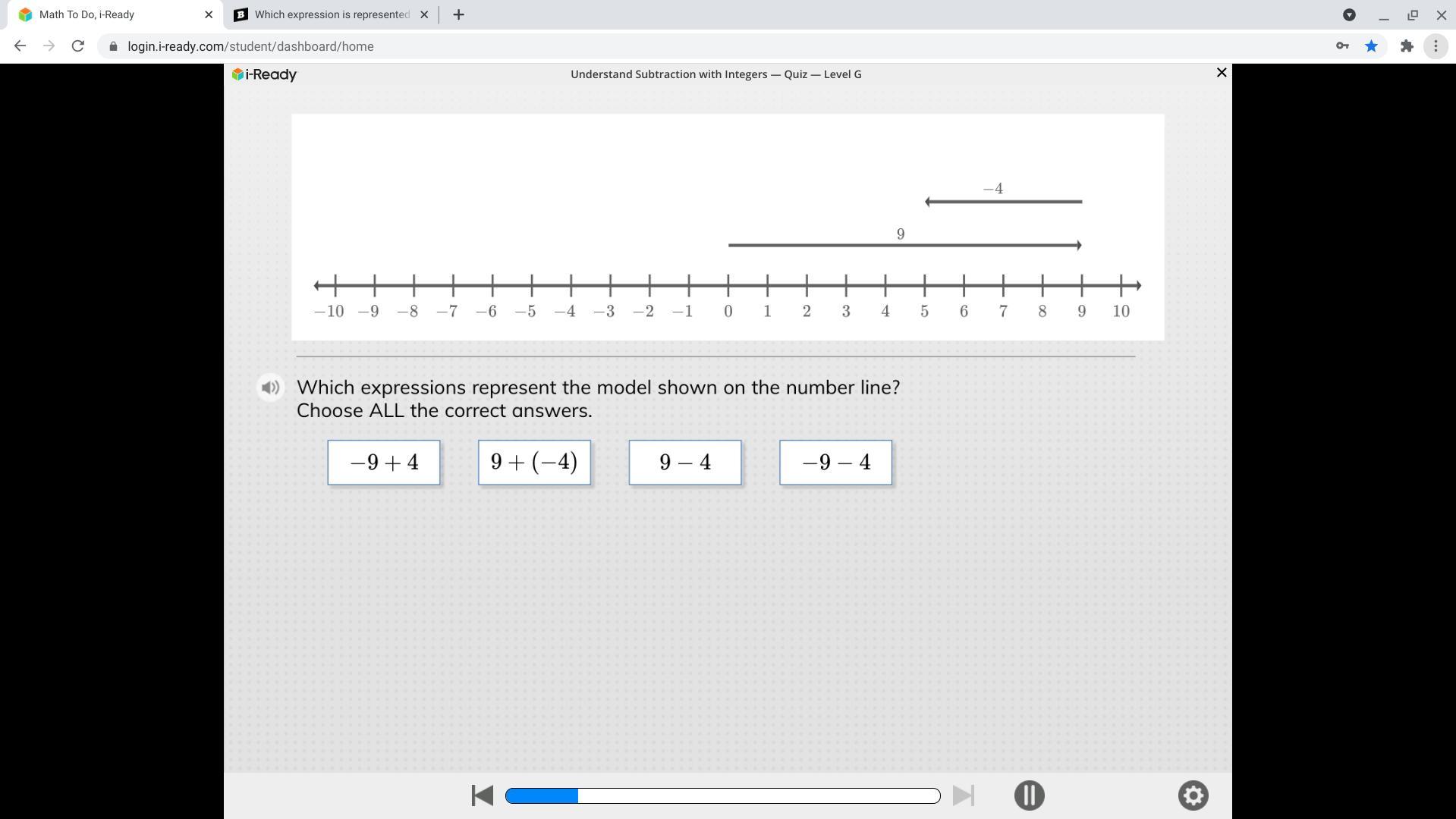Go back in browser history
The height and width of the screenshot is (819, 1456).
click(x=20, y=46)
